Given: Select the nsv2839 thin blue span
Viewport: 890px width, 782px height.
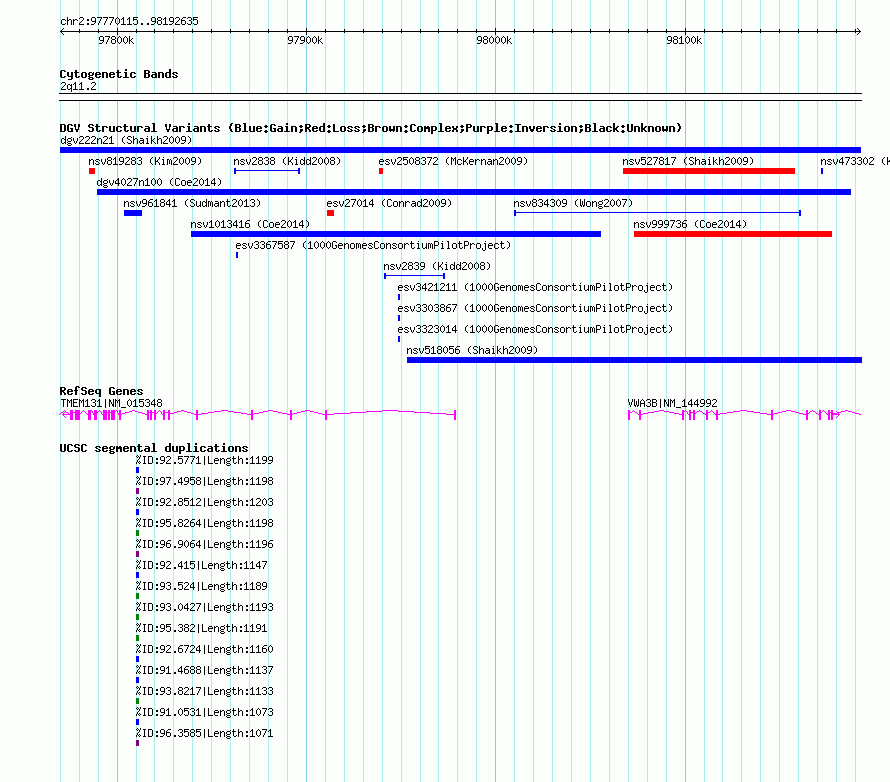Looking at the screenshot, I should click(414, 276).
